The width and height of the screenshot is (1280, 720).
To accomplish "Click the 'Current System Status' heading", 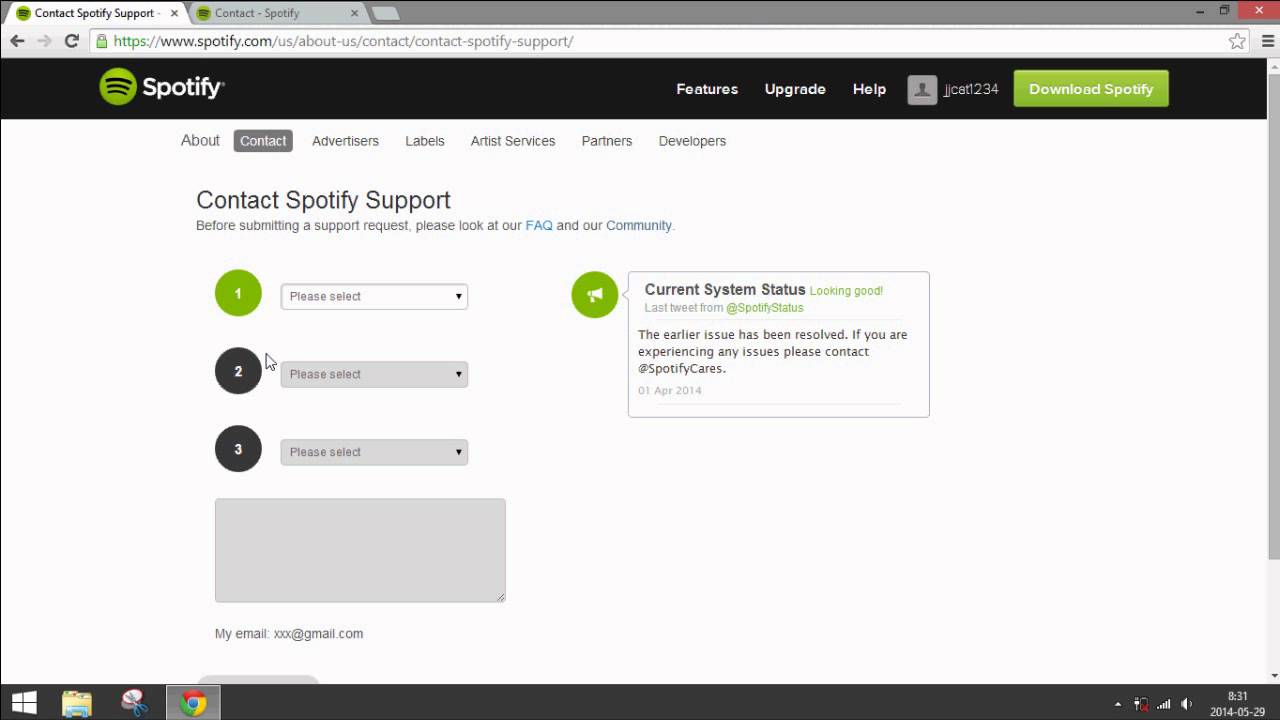I will 725,289.
